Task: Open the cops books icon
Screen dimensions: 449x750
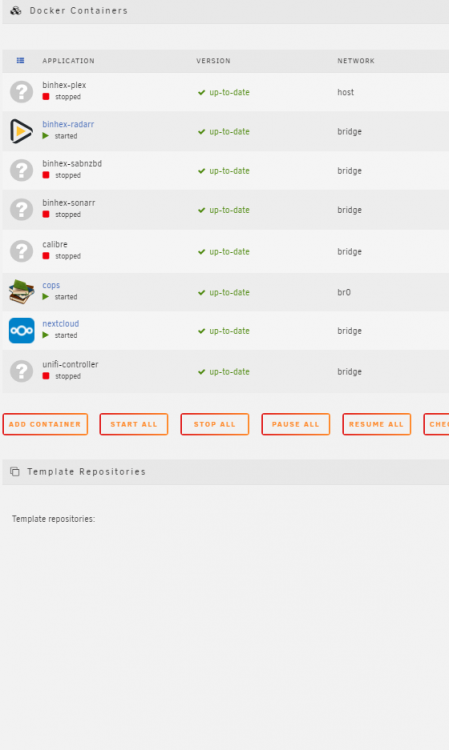Action: pos(22,292)
